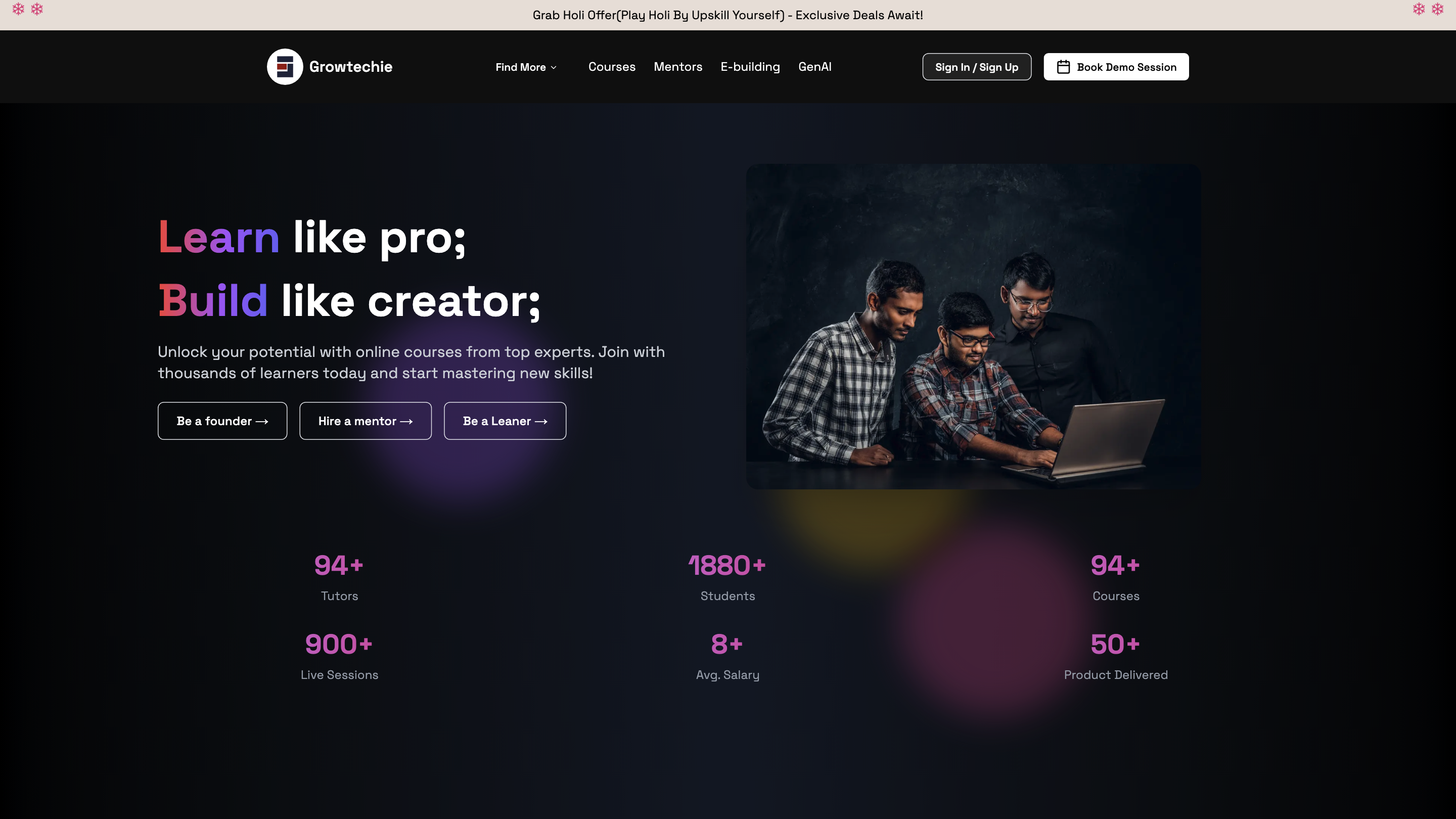Click the far-right snowflake icon in banner
Viewport: 1456px width, 819px height.
point(1437,9)
